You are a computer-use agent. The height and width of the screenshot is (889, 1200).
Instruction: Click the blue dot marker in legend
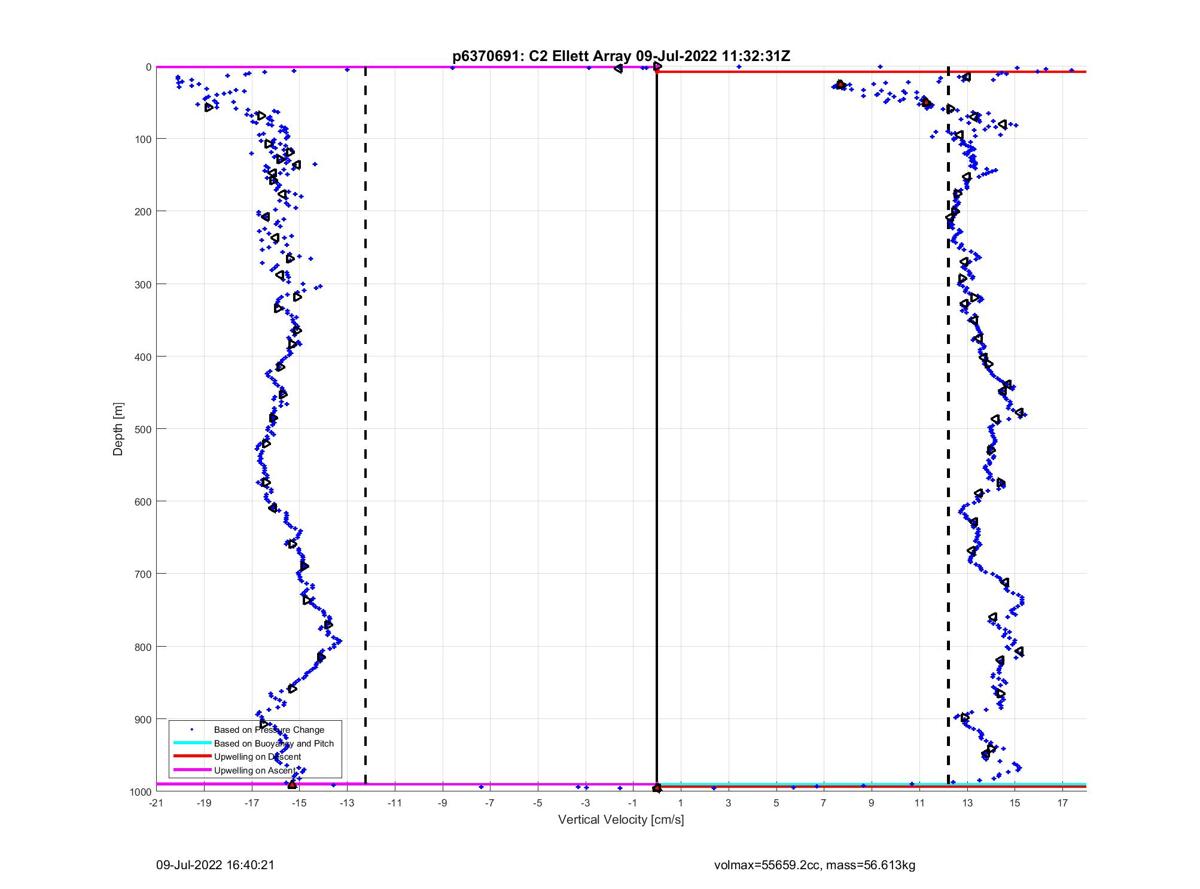click(191, 730)
